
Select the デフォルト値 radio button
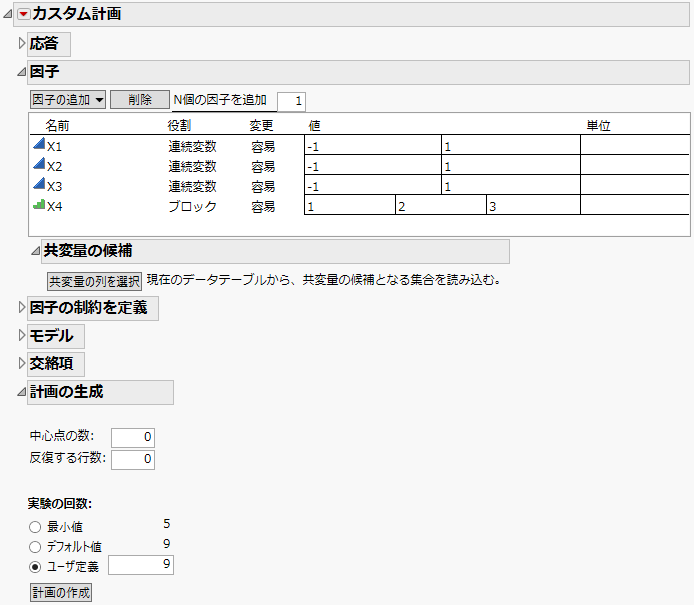click(35, 547)
